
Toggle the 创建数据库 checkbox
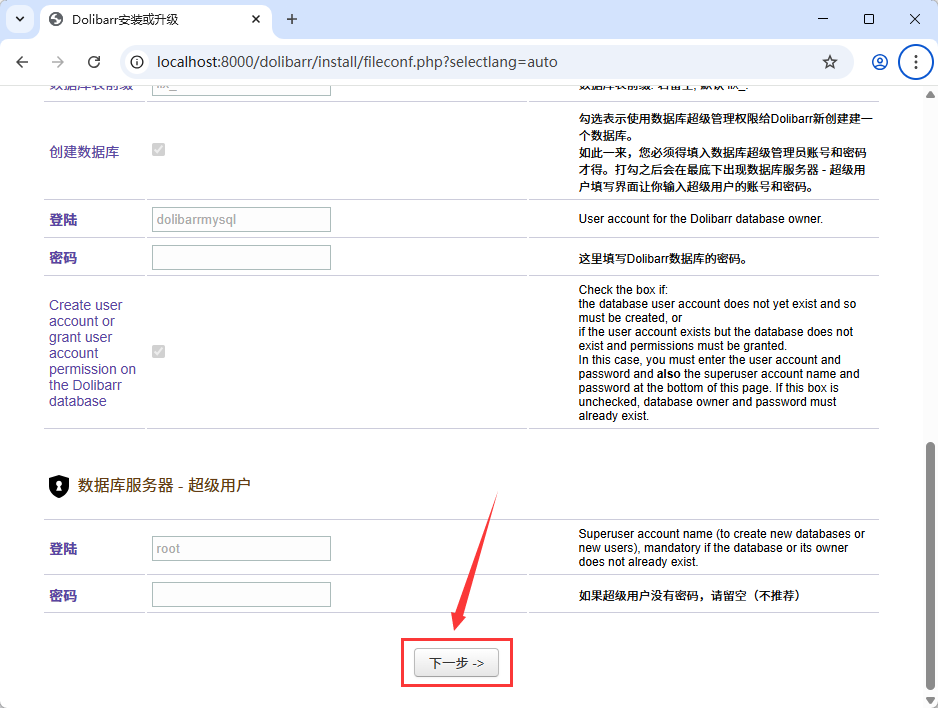tap(159, 149)
